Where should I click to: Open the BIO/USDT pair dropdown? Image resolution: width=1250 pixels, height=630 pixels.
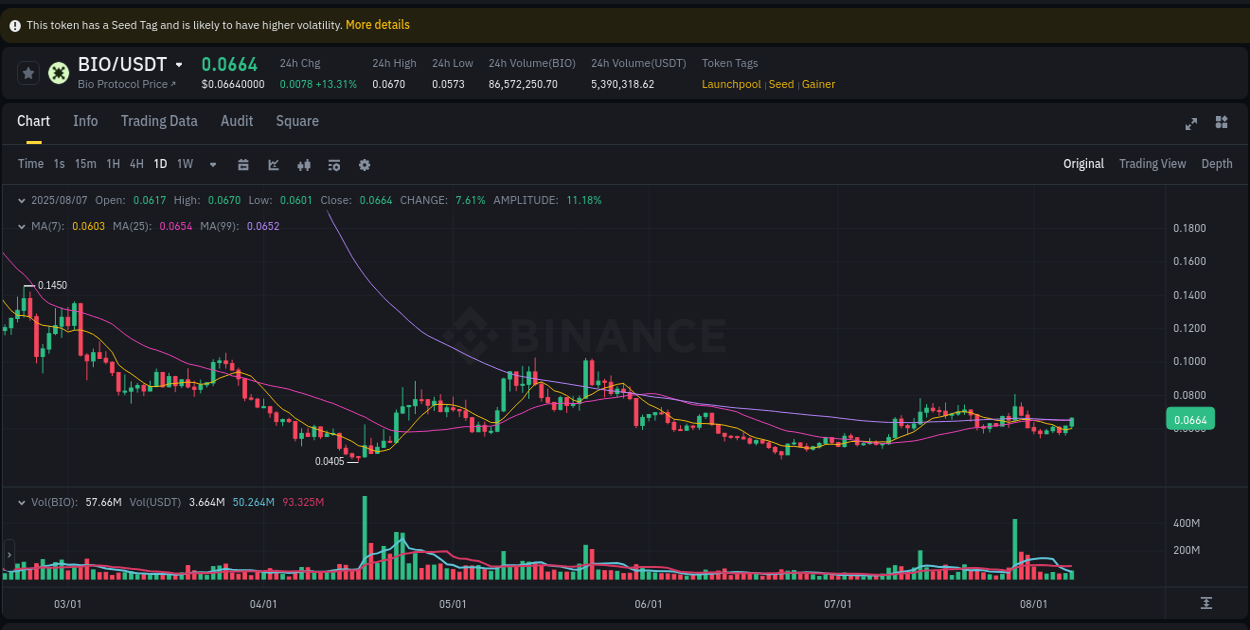pos(178,64)
